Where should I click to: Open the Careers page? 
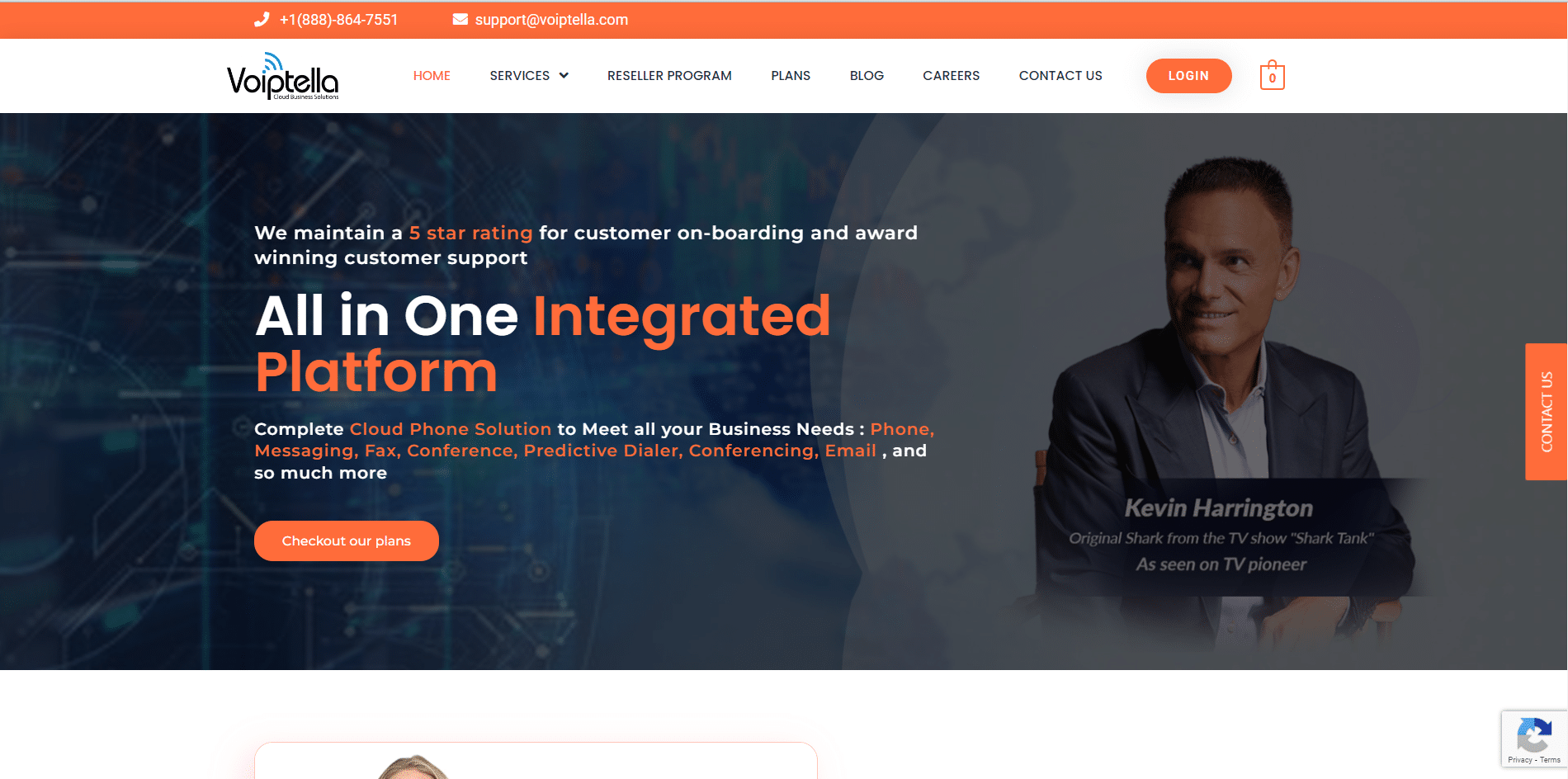951,75
